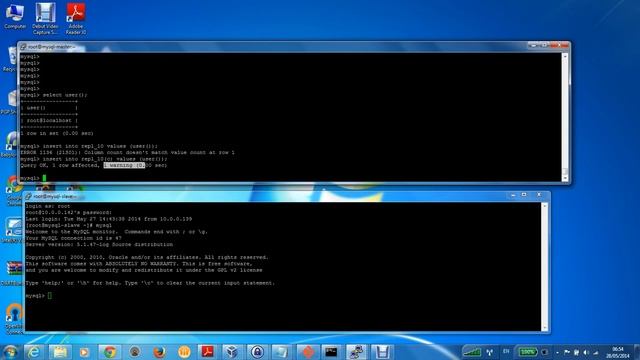This screenshot has height=360, width=640.
Task: Open Adobe Reader XI desktop shortcut
Action: tap(76, 18)
